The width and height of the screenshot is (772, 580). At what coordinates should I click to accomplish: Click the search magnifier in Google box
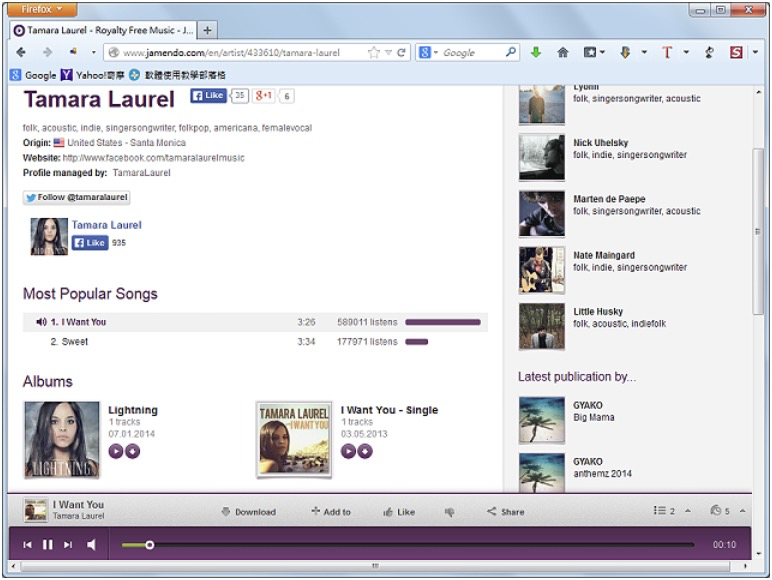point(511,52)
